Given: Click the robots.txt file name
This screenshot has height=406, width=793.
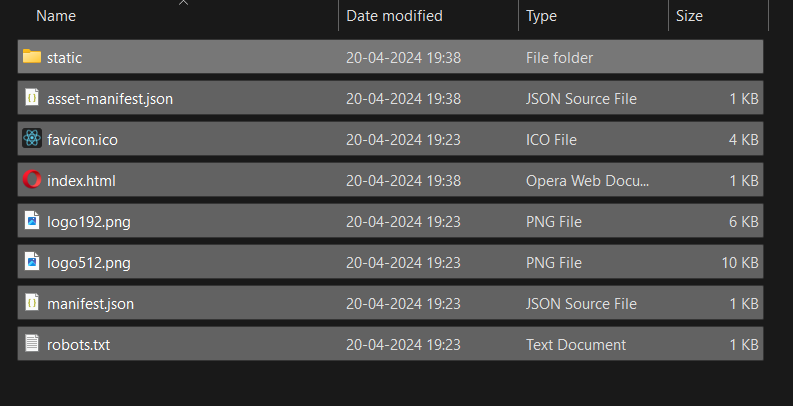Looking at the screenshot, I should coord(78,345).
